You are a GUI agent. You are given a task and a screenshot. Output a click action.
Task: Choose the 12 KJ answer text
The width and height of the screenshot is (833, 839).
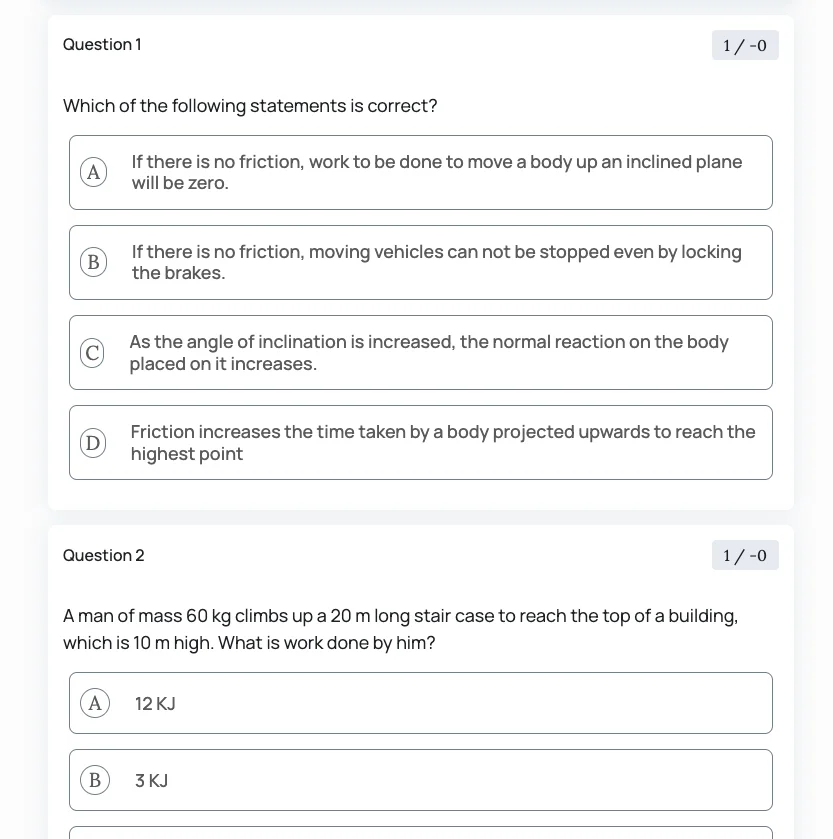(155, 704)
